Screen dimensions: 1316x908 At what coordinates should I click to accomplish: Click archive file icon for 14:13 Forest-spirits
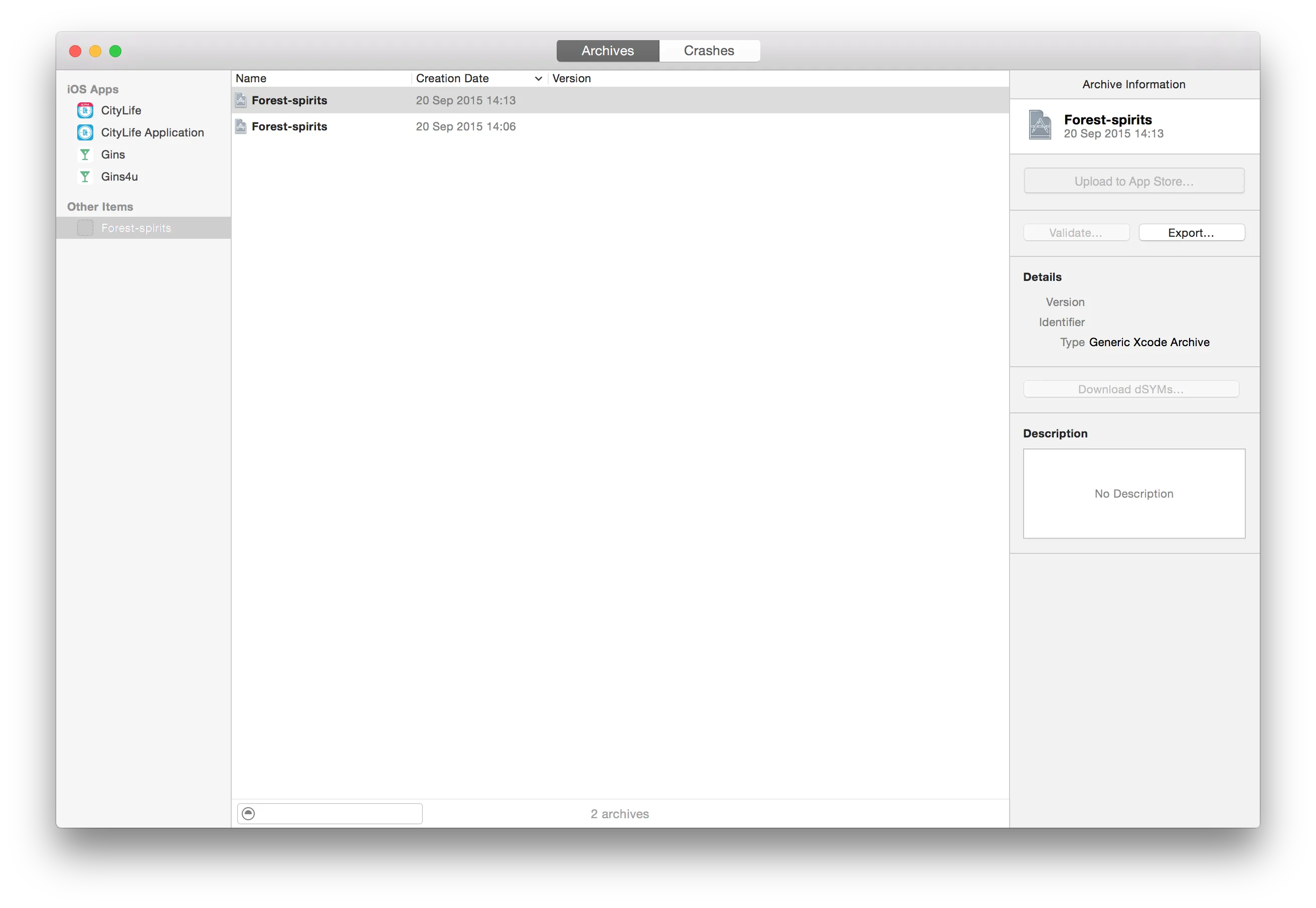(x=241, y=101)
